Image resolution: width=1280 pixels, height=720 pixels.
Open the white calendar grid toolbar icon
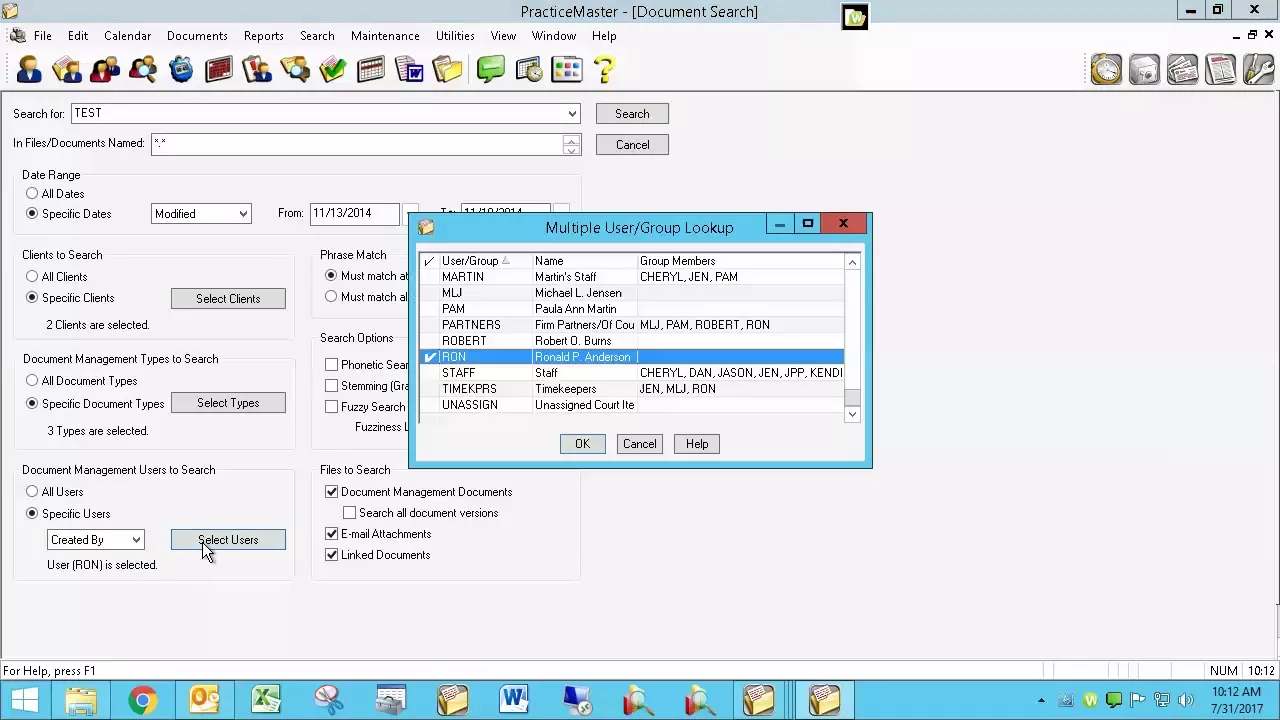pos(371,69)
